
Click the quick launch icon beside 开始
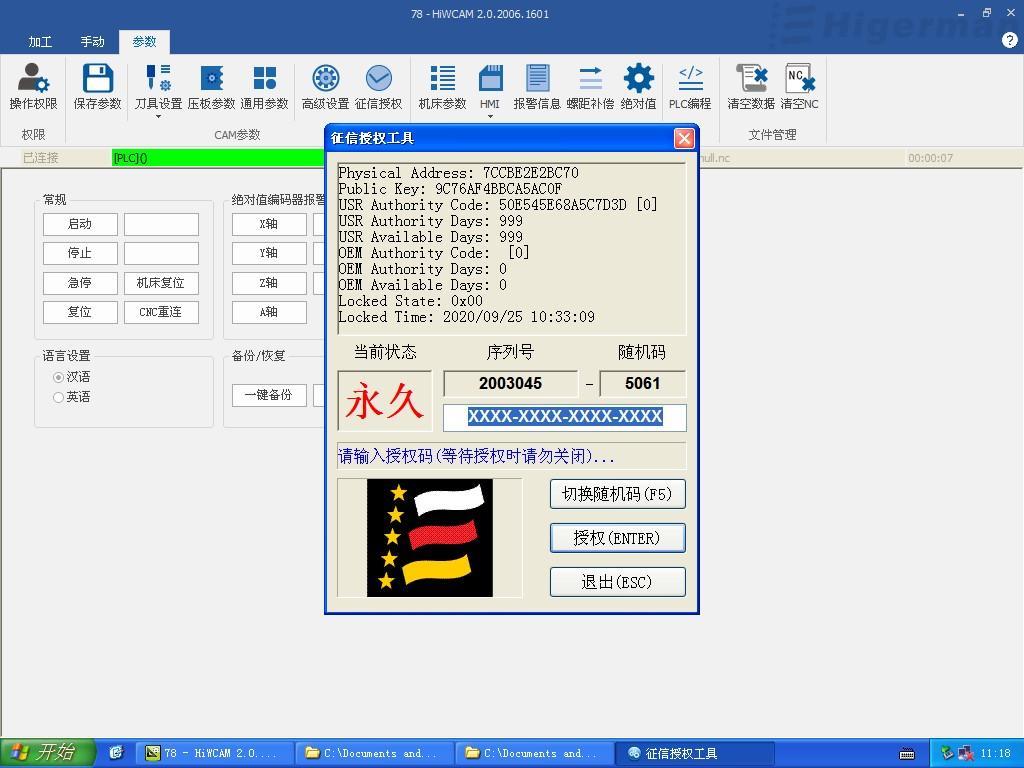pyautogui.click(x=116, y=752)
